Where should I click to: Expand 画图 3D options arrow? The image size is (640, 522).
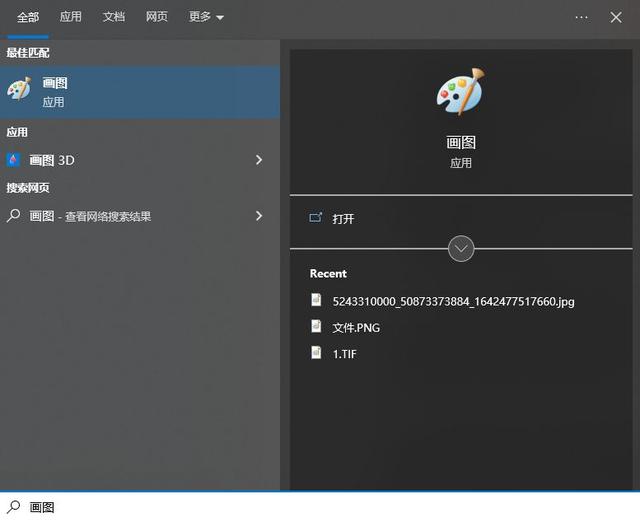point(259,160)
